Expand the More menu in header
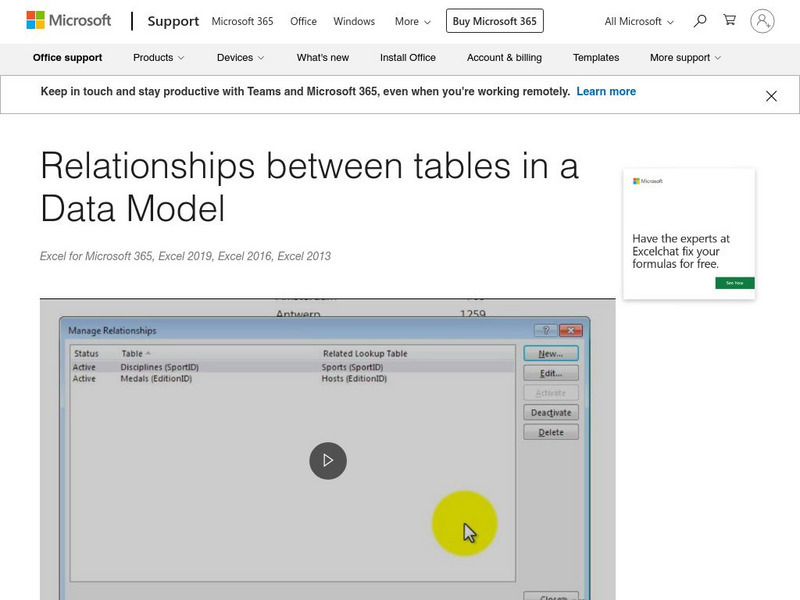The image size is (800, 600). [x=412, y=21]
